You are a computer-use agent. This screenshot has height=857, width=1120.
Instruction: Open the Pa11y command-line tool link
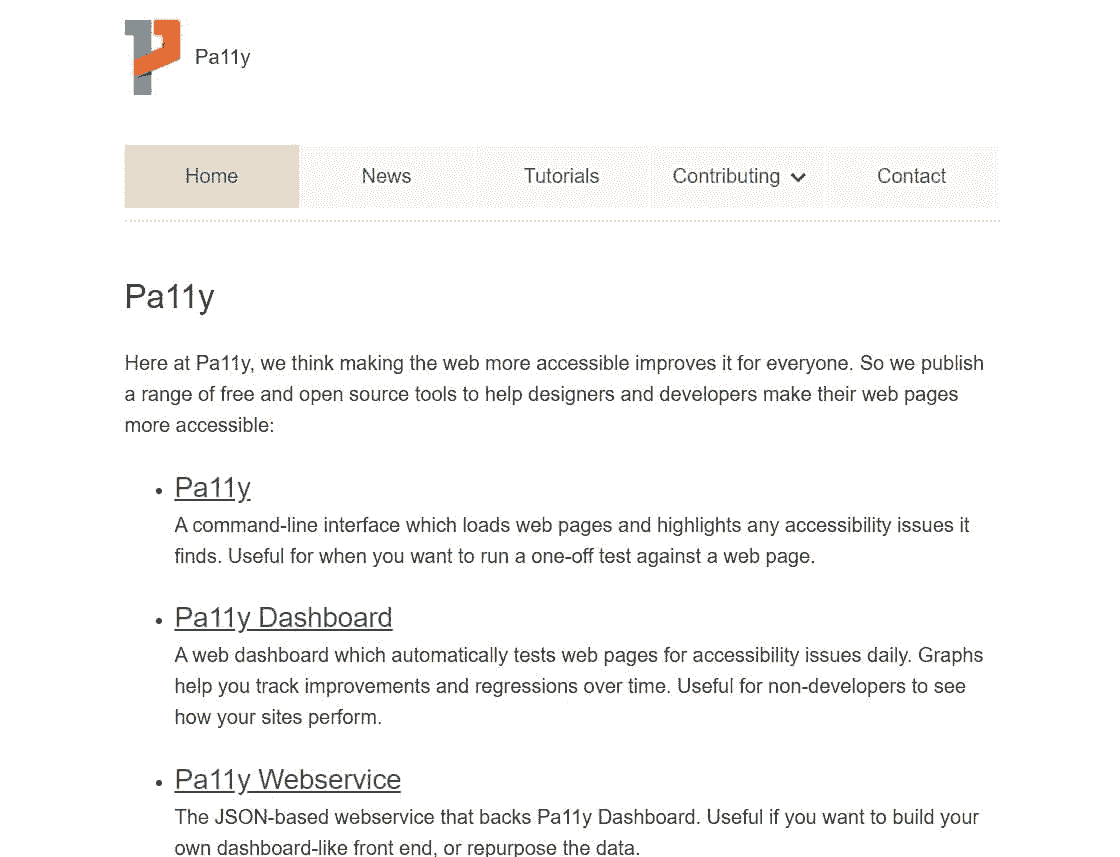(x=213, y=488)
